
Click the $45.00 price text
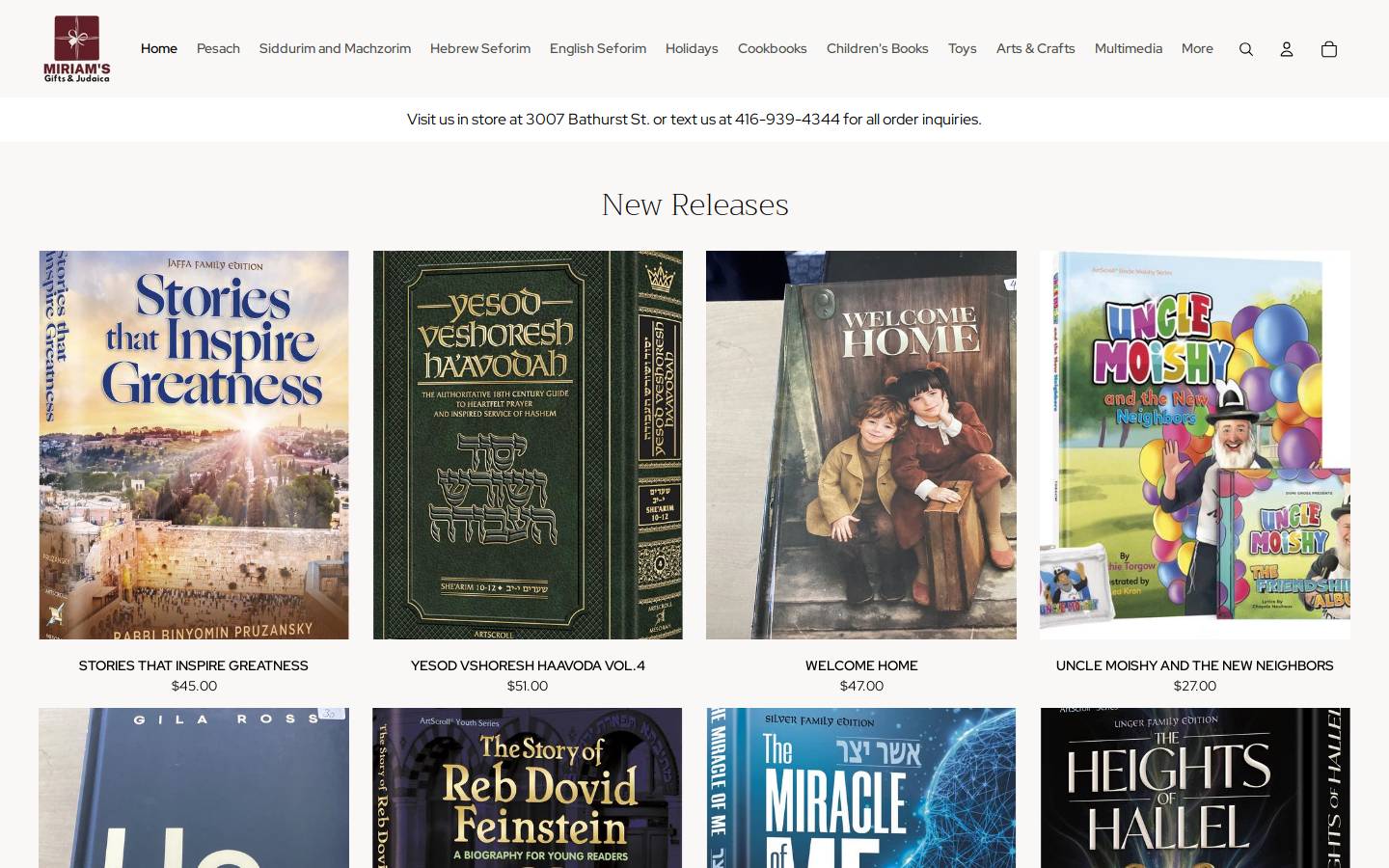click(x=194, y=686)
